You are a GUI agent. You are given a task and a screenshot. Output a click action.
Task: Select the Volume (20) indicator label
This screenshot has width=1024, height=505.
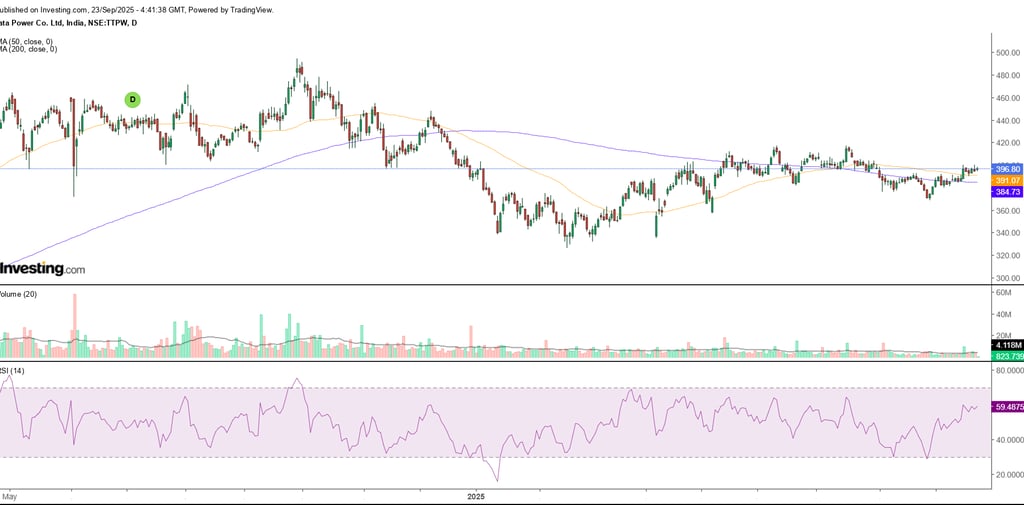[x=18, y=295]
